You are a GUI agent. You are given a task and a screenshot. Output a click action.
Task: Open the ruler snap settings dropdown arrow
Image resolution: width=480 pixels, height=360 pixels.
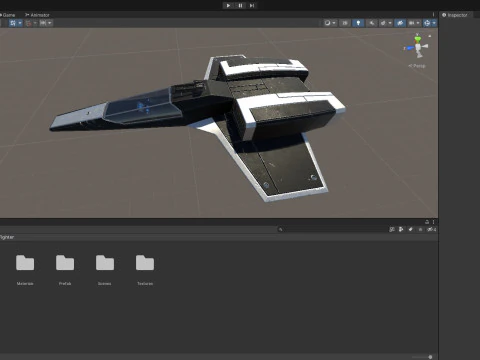tap(50, 23)
